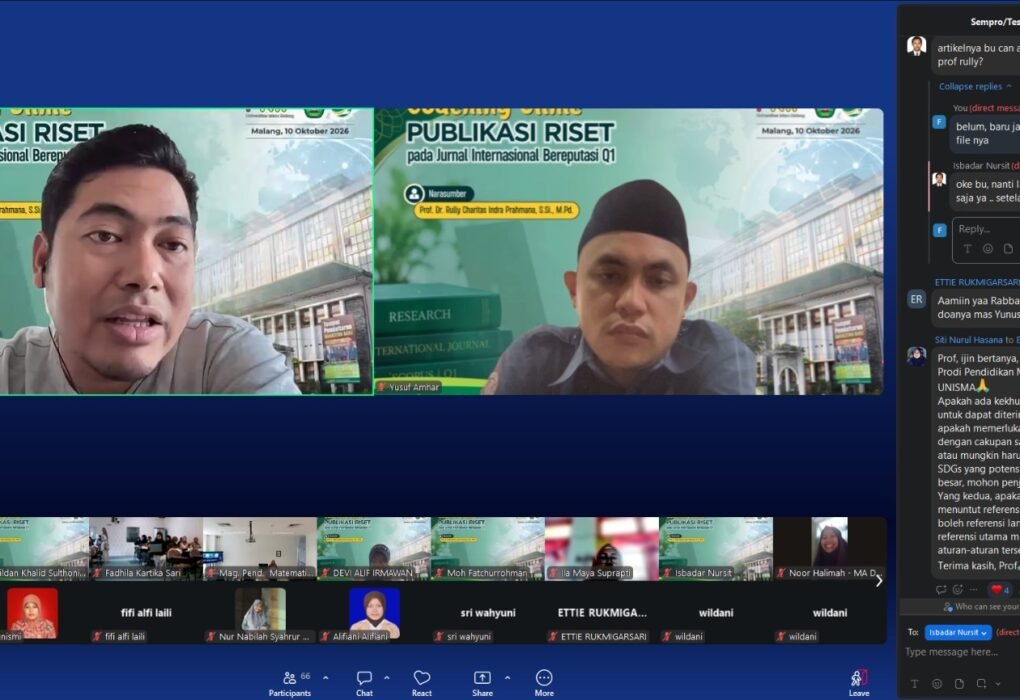The width and height of the screenshot is (1020, 700).
Task: Add a reaction to Siti Nurul Hasana's message
Action: 958,589
